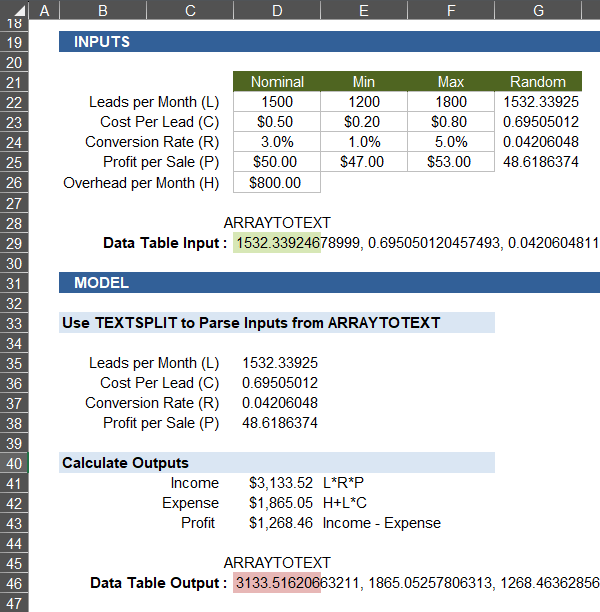Click the L*R*P formula note
The width and height of the screenshot is (600, 612).
(343, 483)
